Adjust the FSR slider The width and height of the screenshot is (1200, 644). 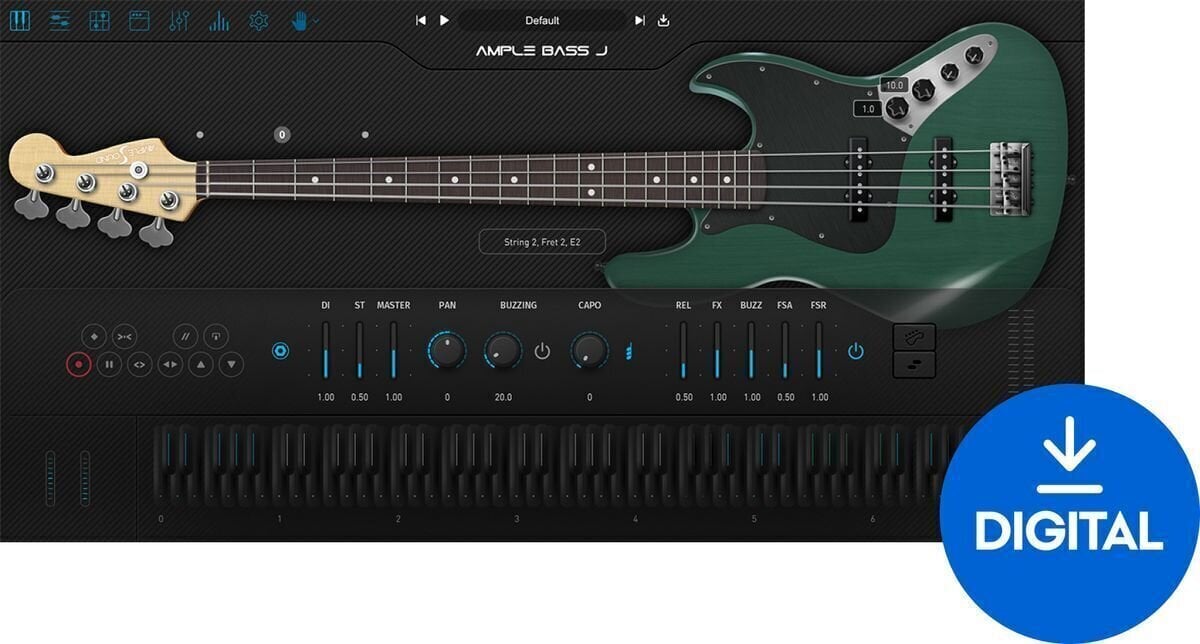[819, 350]
